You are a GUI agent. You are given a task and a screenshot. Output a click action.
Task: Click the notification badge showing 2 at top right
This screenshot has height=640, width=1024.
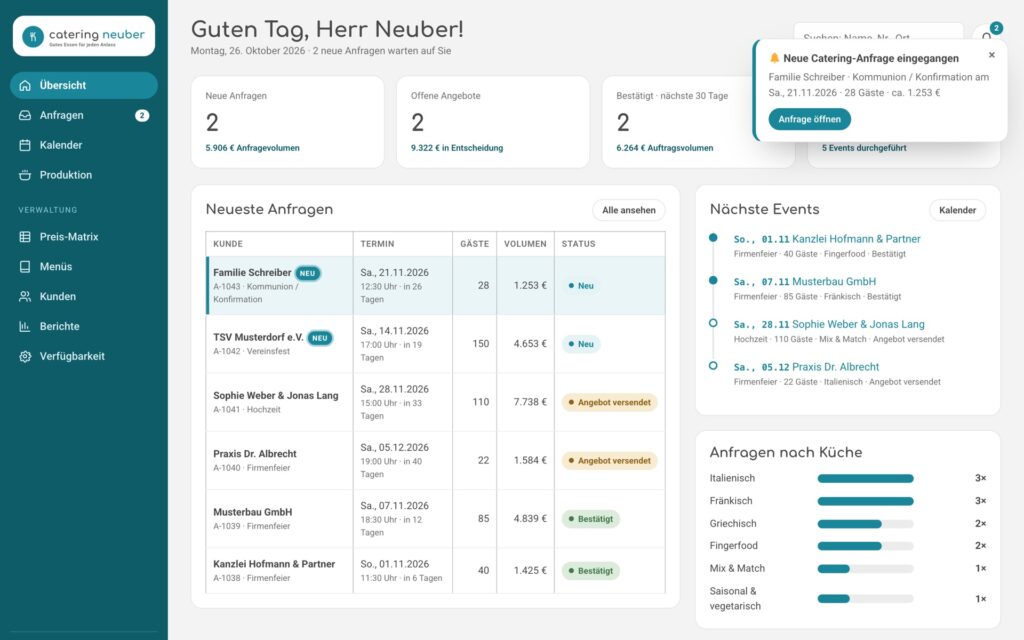995,28
